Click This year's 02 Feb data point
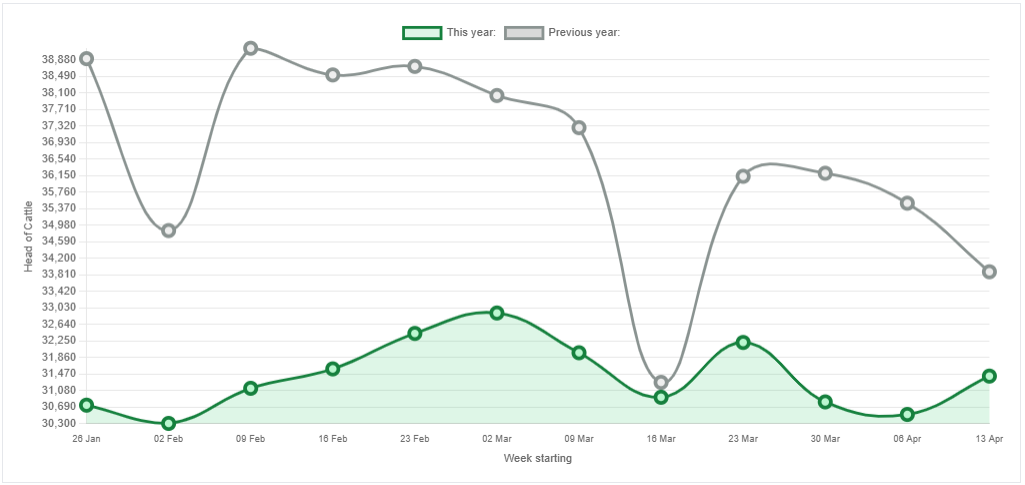Image resolution: width=1025 pixels, height=485 pixels. [169, 423]
